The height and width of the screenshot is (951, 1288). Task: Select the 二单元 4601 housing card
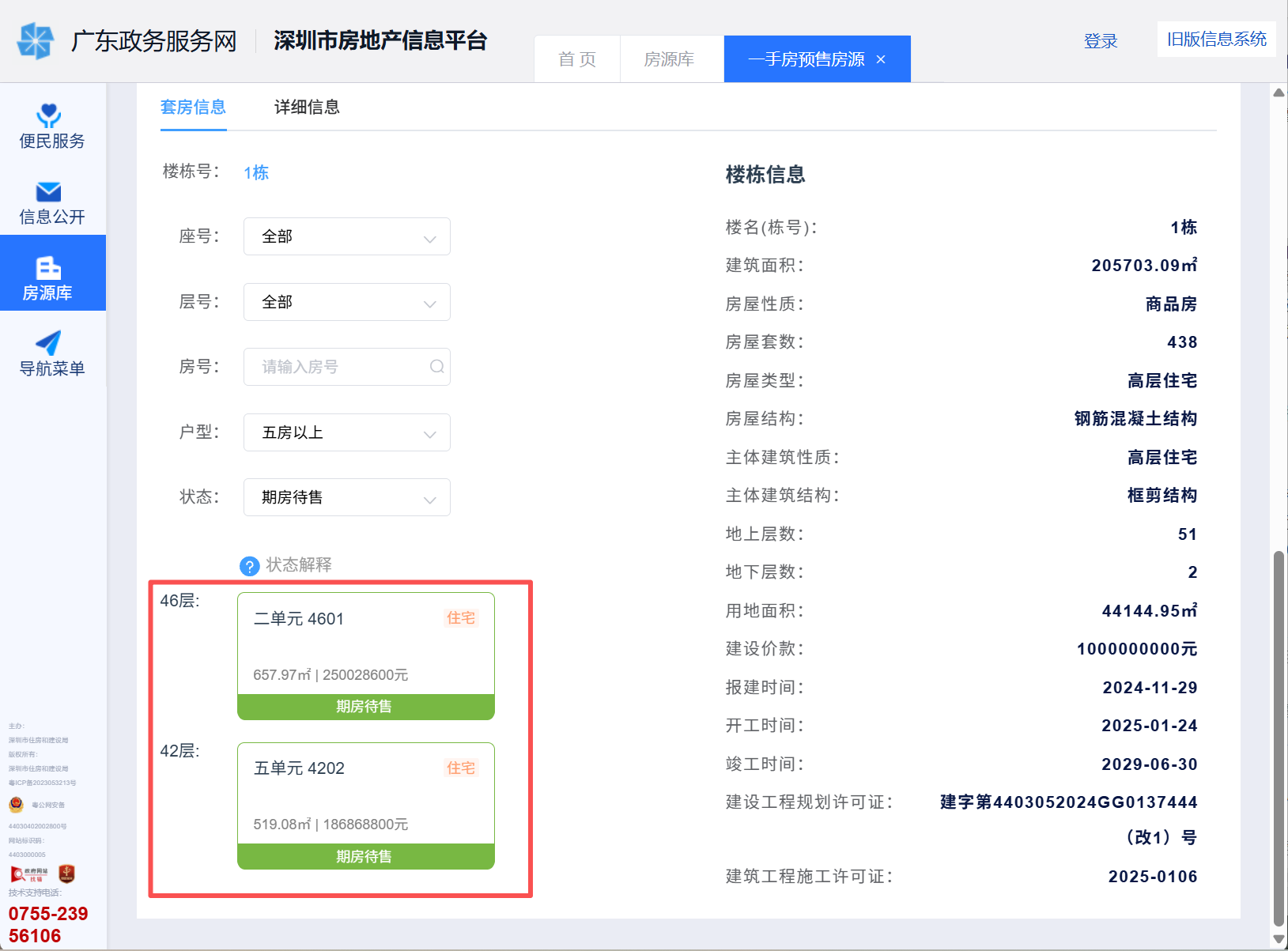[x=365, y=656]
